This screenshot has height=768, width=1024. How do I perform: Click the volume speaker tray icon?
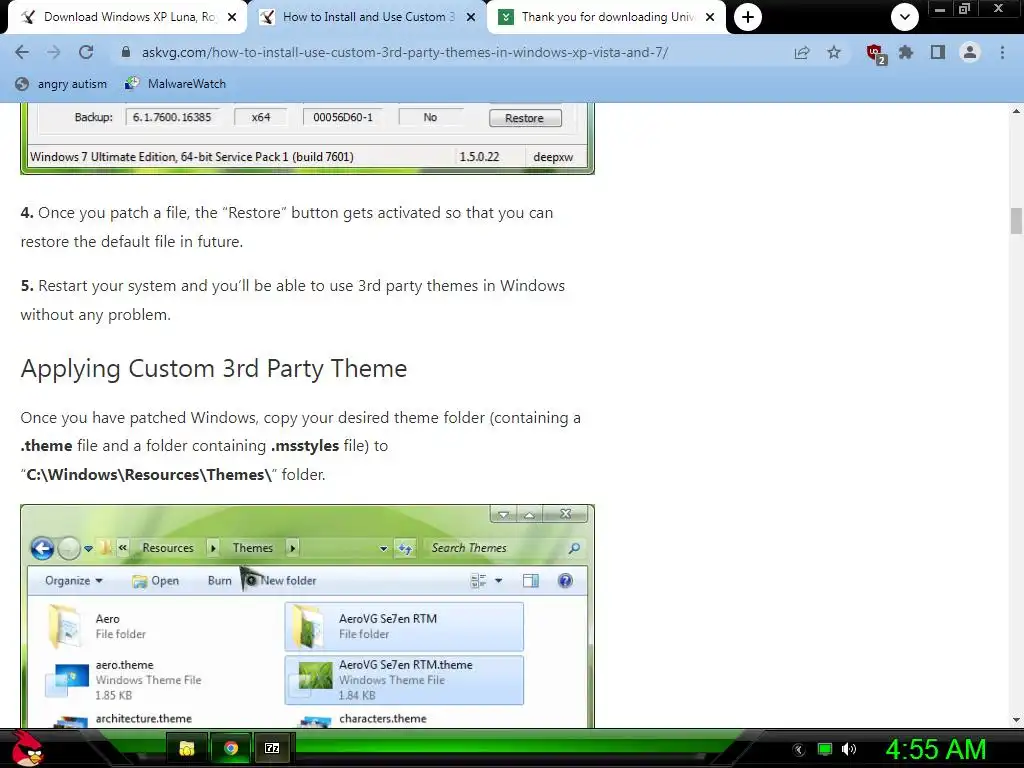pyautogui.click(x=849, y=749)
